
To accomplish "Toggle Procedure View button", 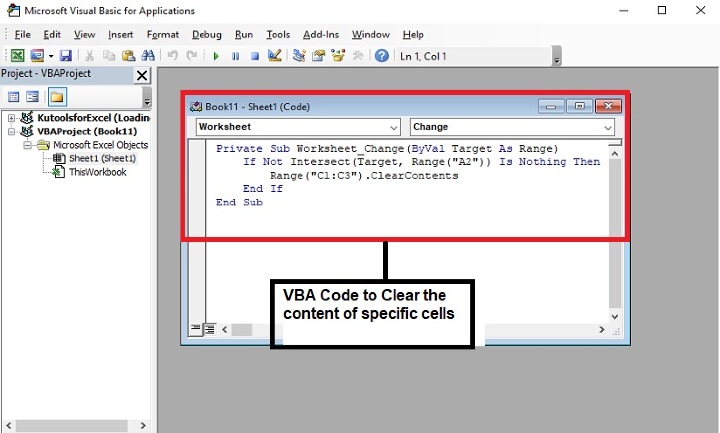I will pos(196,329).
